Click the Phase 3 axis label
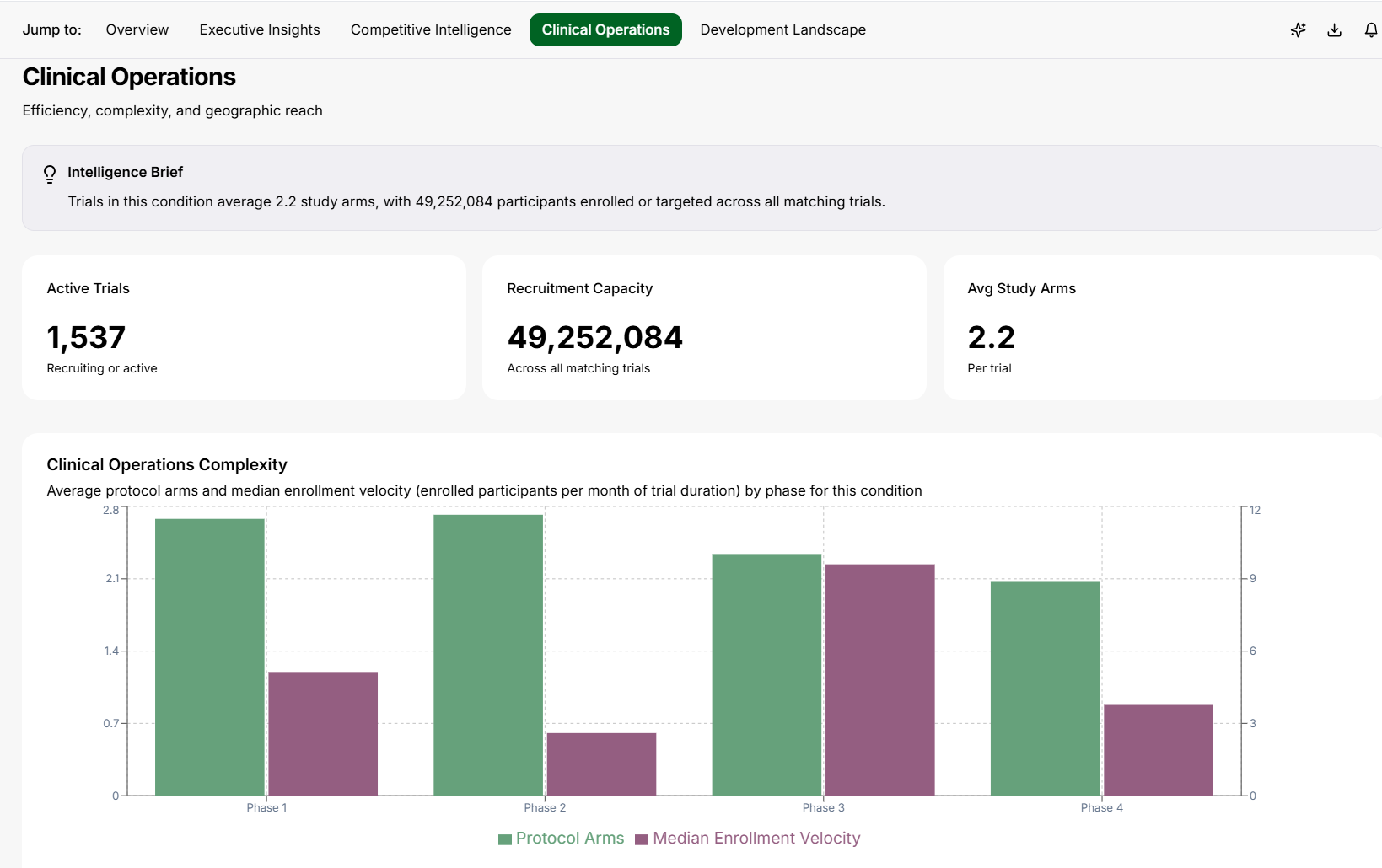 point(824,807)
